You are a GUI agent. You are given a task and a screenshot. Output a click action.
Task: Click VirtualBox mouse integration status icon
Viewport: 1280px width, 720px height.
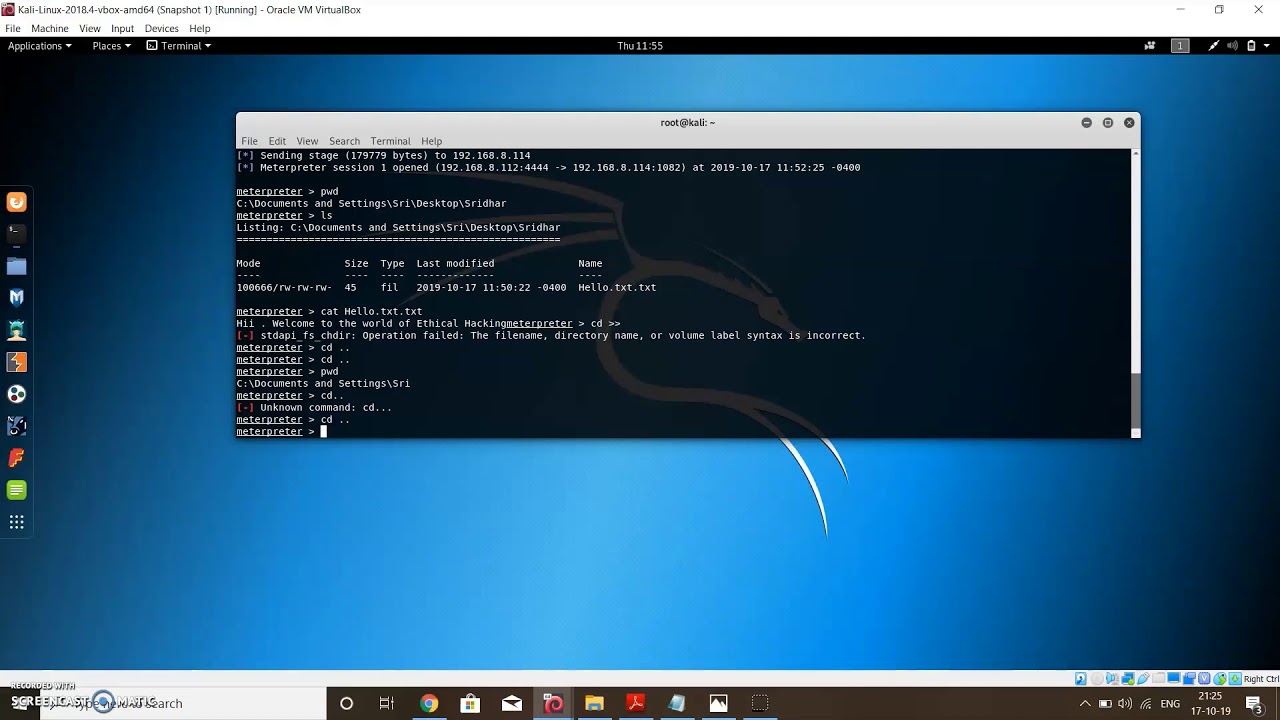pyautogui.click(x=1220, y=679)
